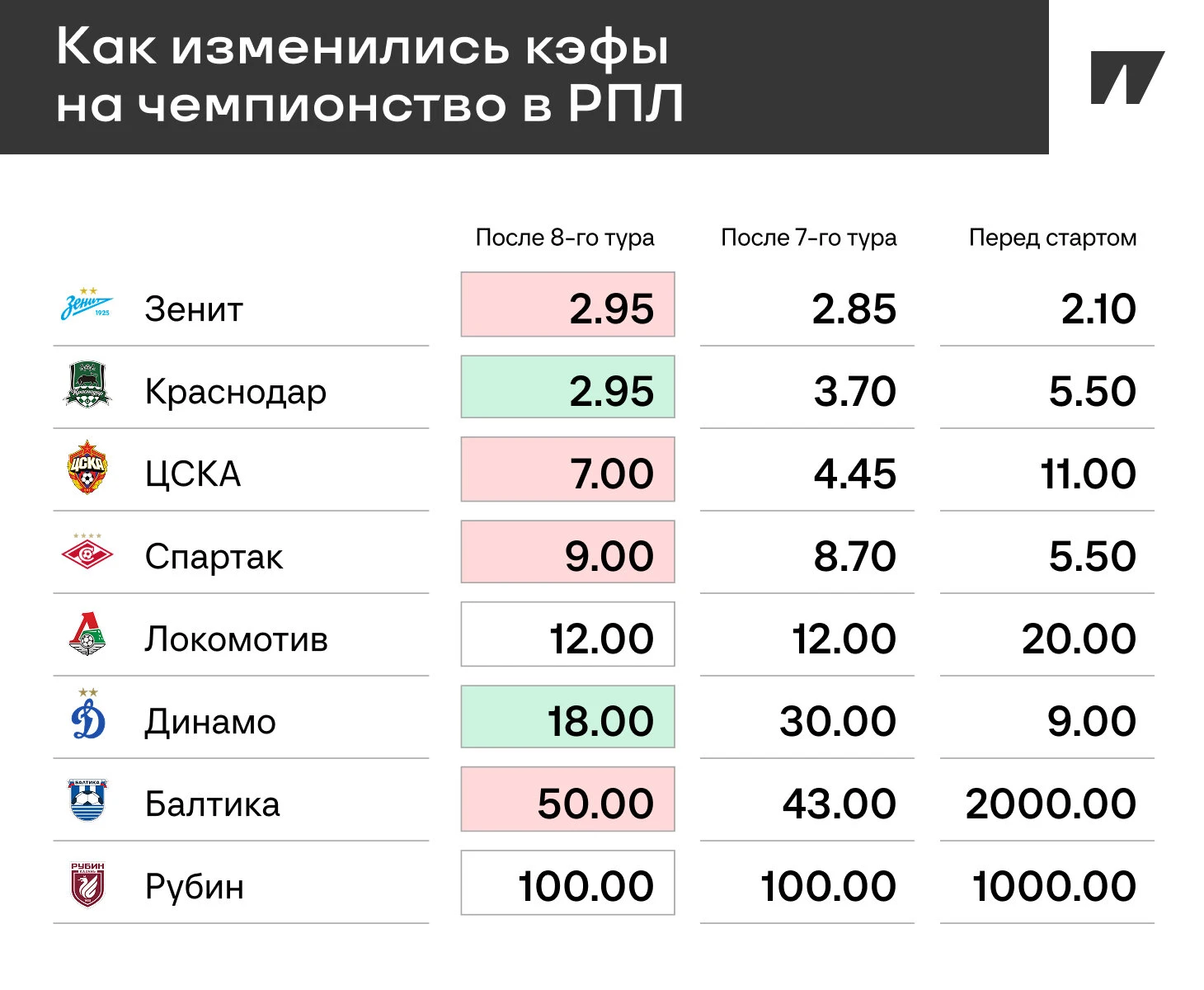
Task: Click the Балтика team name
Action: tap(213, 804)
